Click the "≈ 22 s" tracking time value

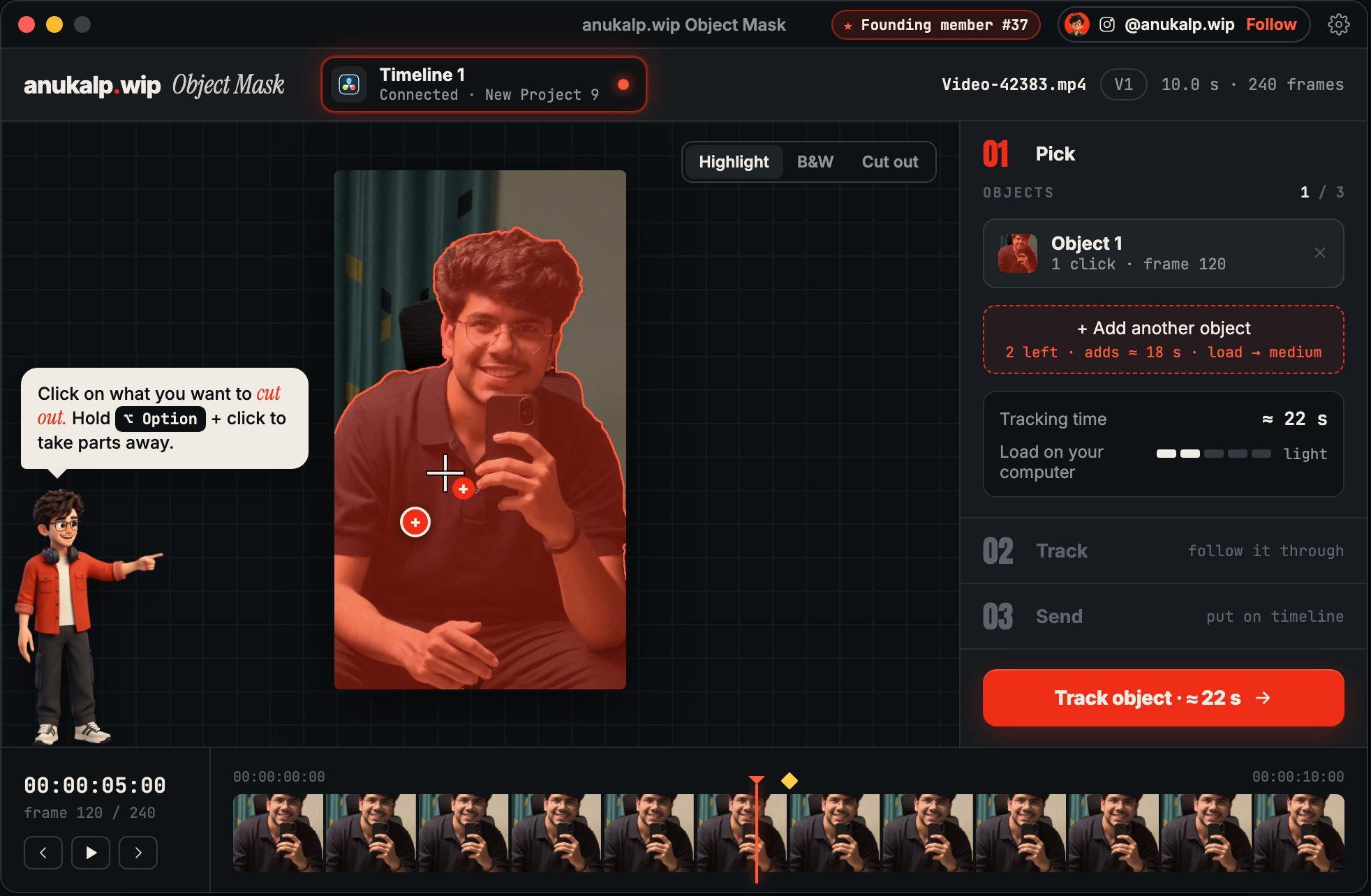(x=1294, y=419)
